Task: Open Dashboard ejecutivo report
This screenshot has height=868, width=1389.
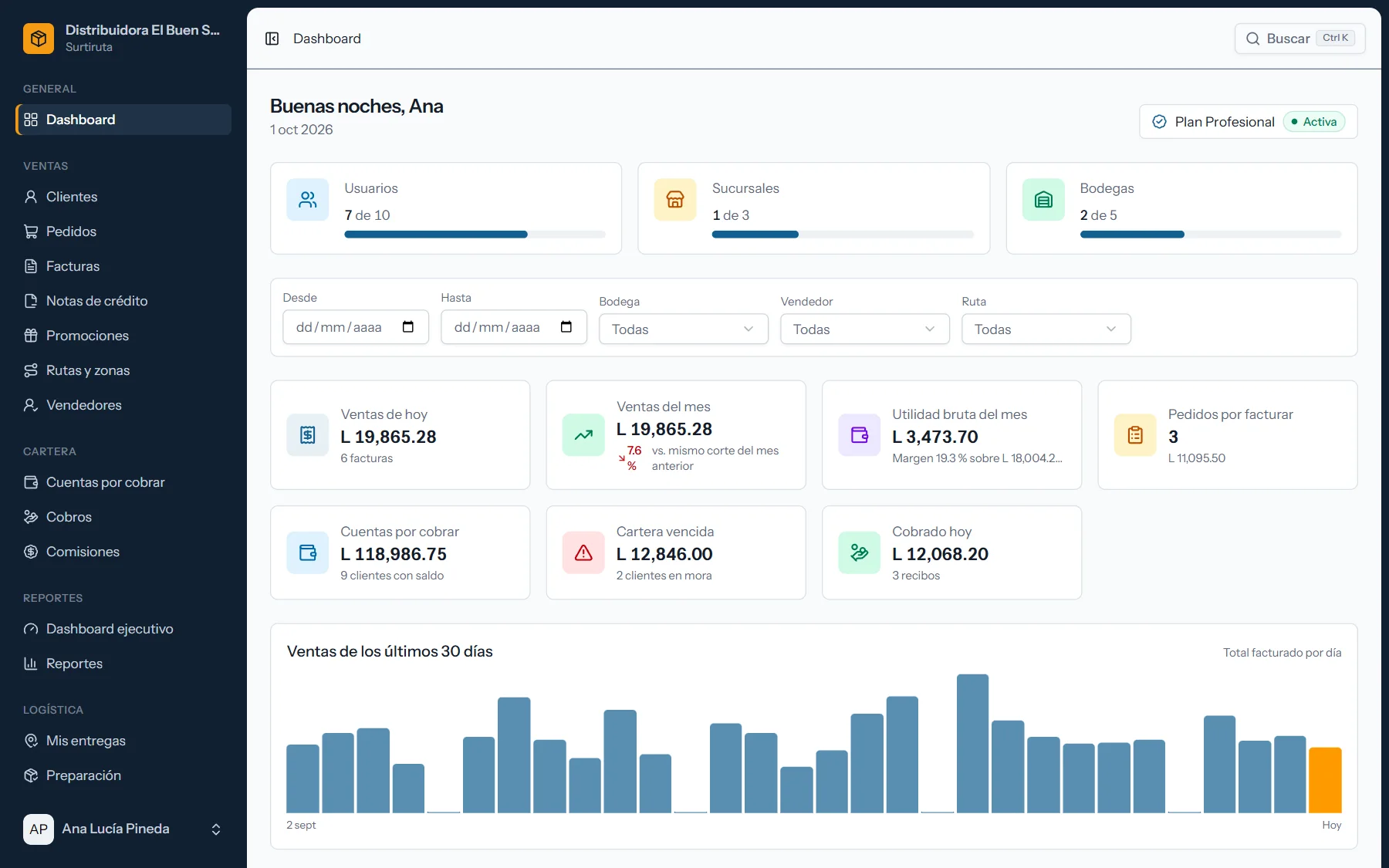Action: pyautogui.click(x=123, y=629)
